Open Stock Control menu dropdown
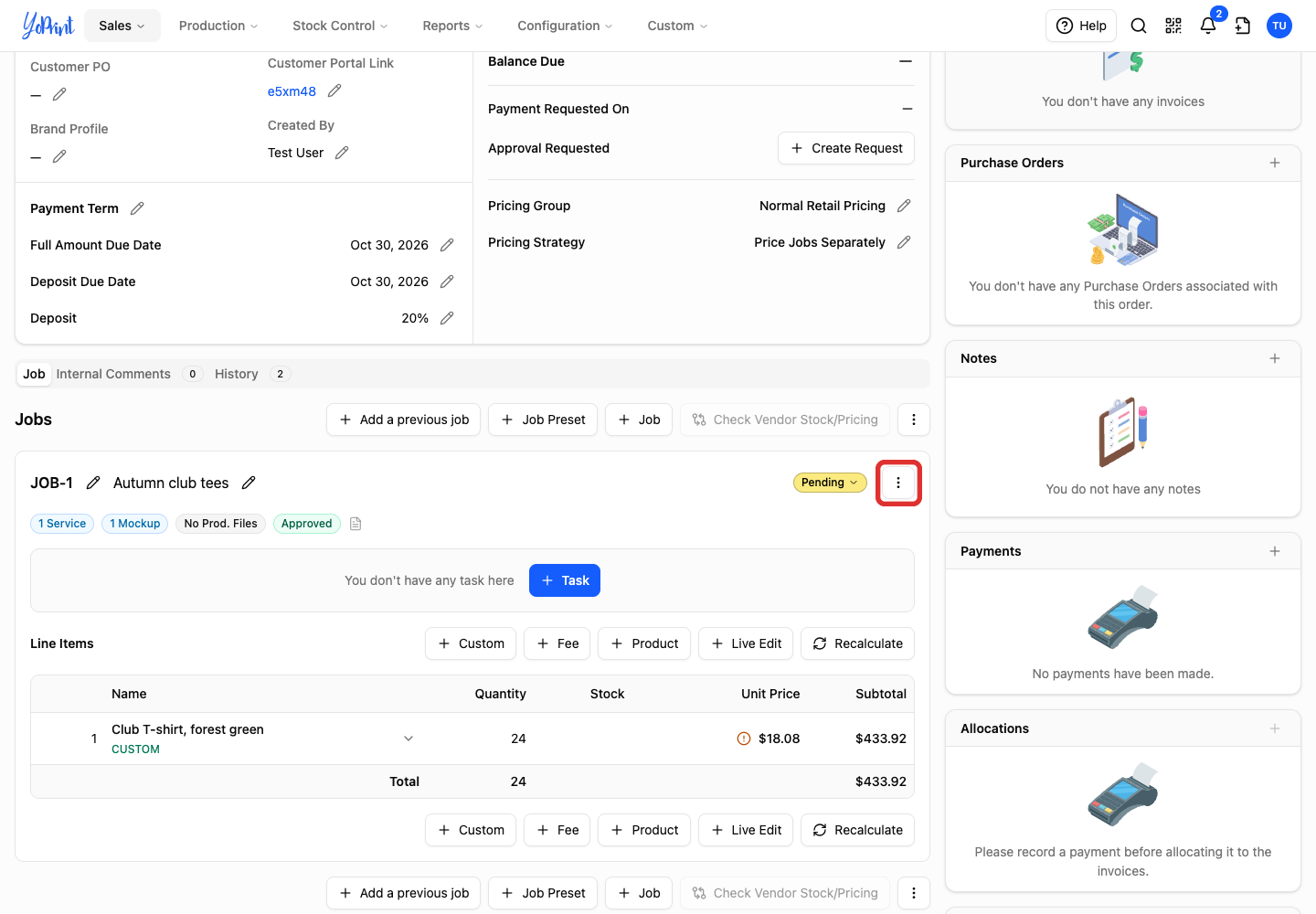The height and width of the screenshot is (914, 1316). [340, 26]
